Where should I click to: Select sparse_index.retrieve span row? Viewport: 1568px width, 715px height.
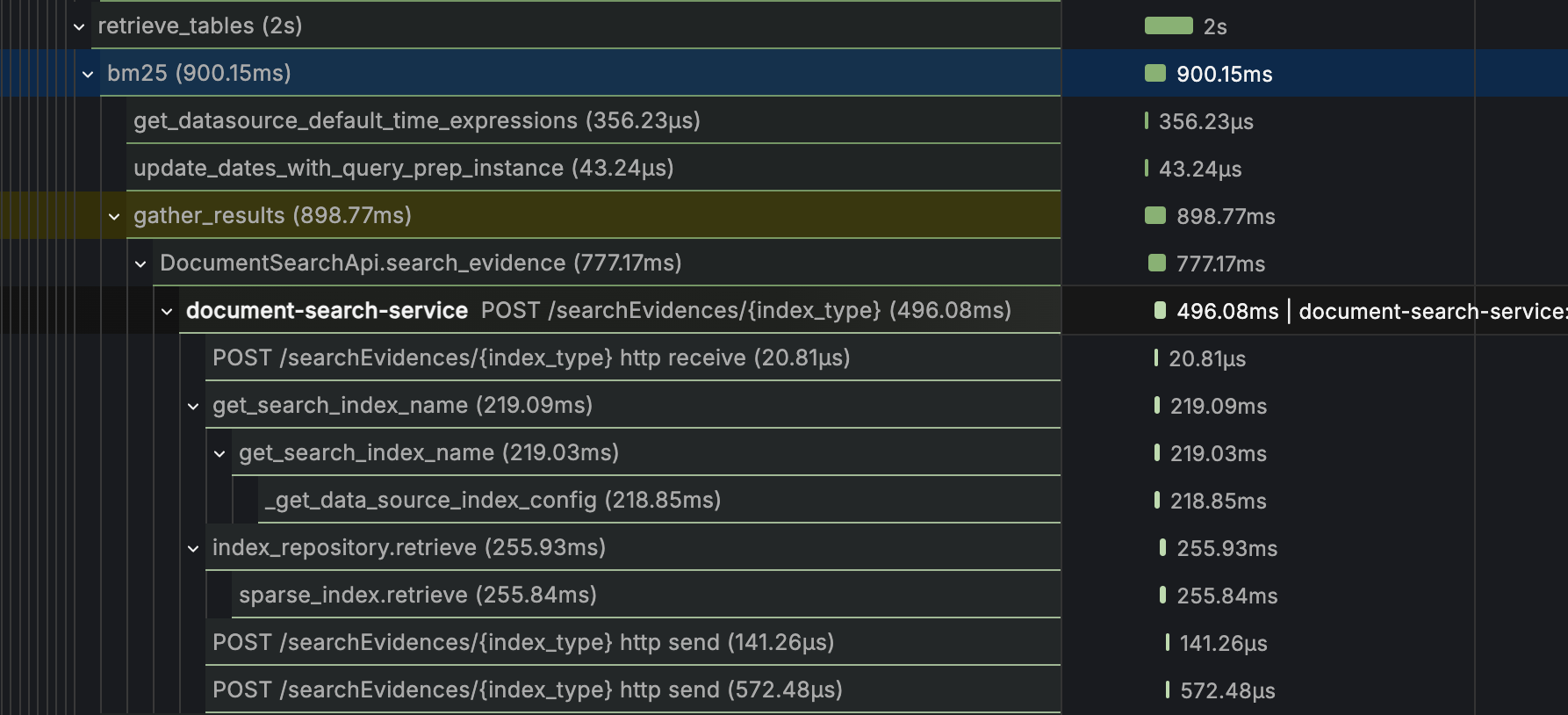coord(417,596)
